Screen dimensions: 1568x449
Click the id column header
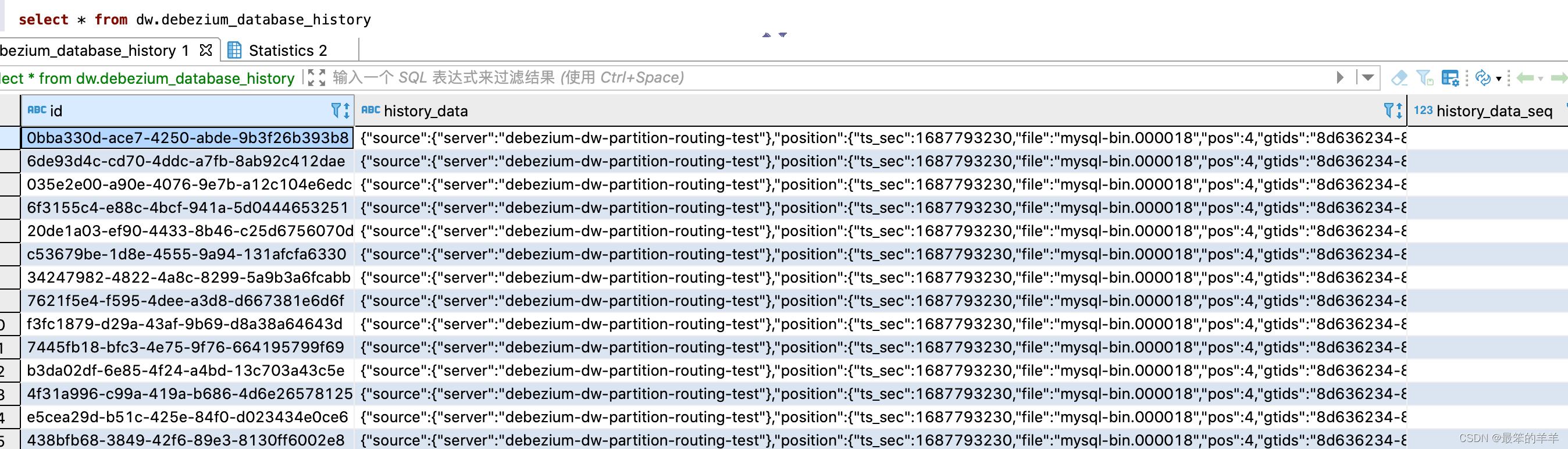[187, 110]
